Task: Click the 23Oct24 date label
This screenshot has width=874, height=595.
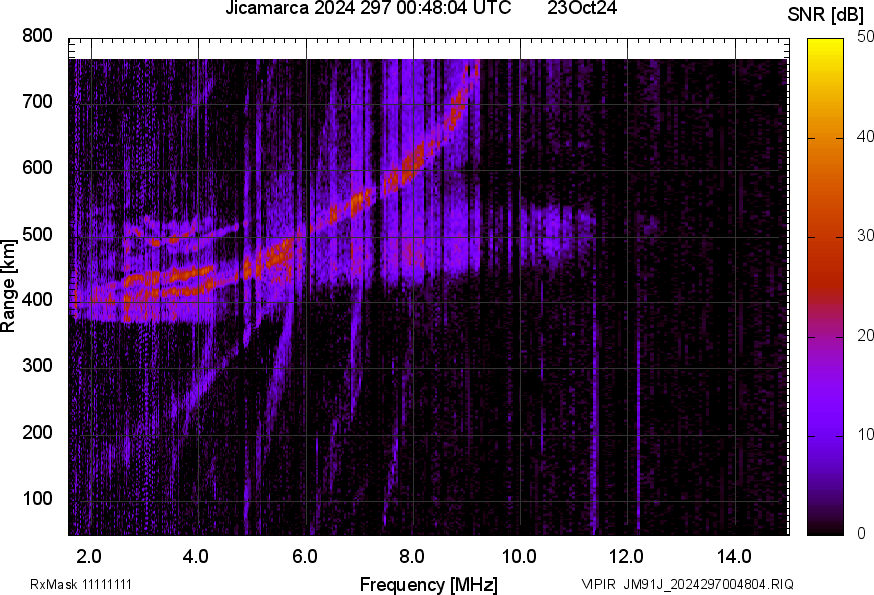Action: coord(582,8)
